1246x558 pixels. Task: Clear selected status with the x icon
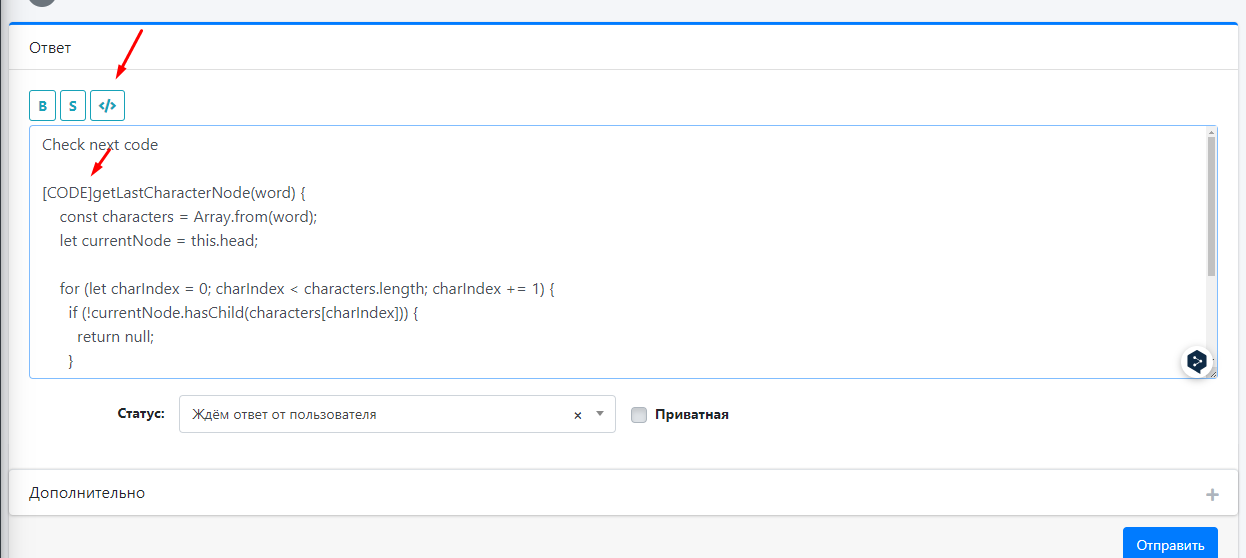(577, 415)
